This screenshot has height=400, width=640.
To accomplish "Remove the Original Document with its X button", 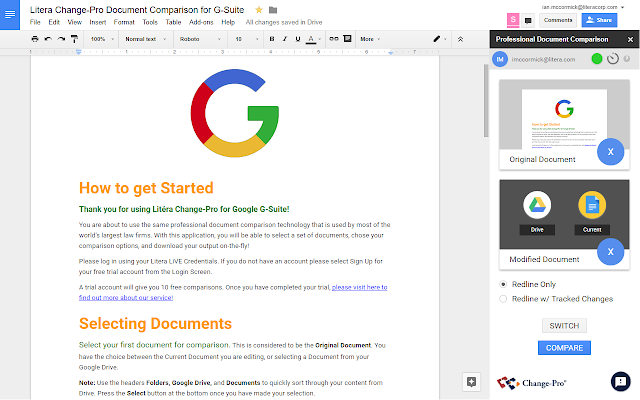I will click(x=611, y=152).
